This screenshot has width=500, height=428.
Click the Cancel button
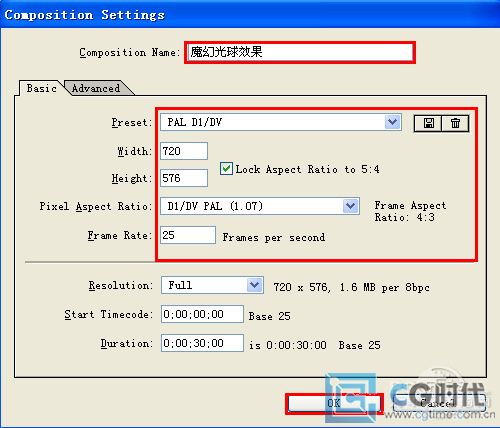pyautogui.click(x=439, y=403)
